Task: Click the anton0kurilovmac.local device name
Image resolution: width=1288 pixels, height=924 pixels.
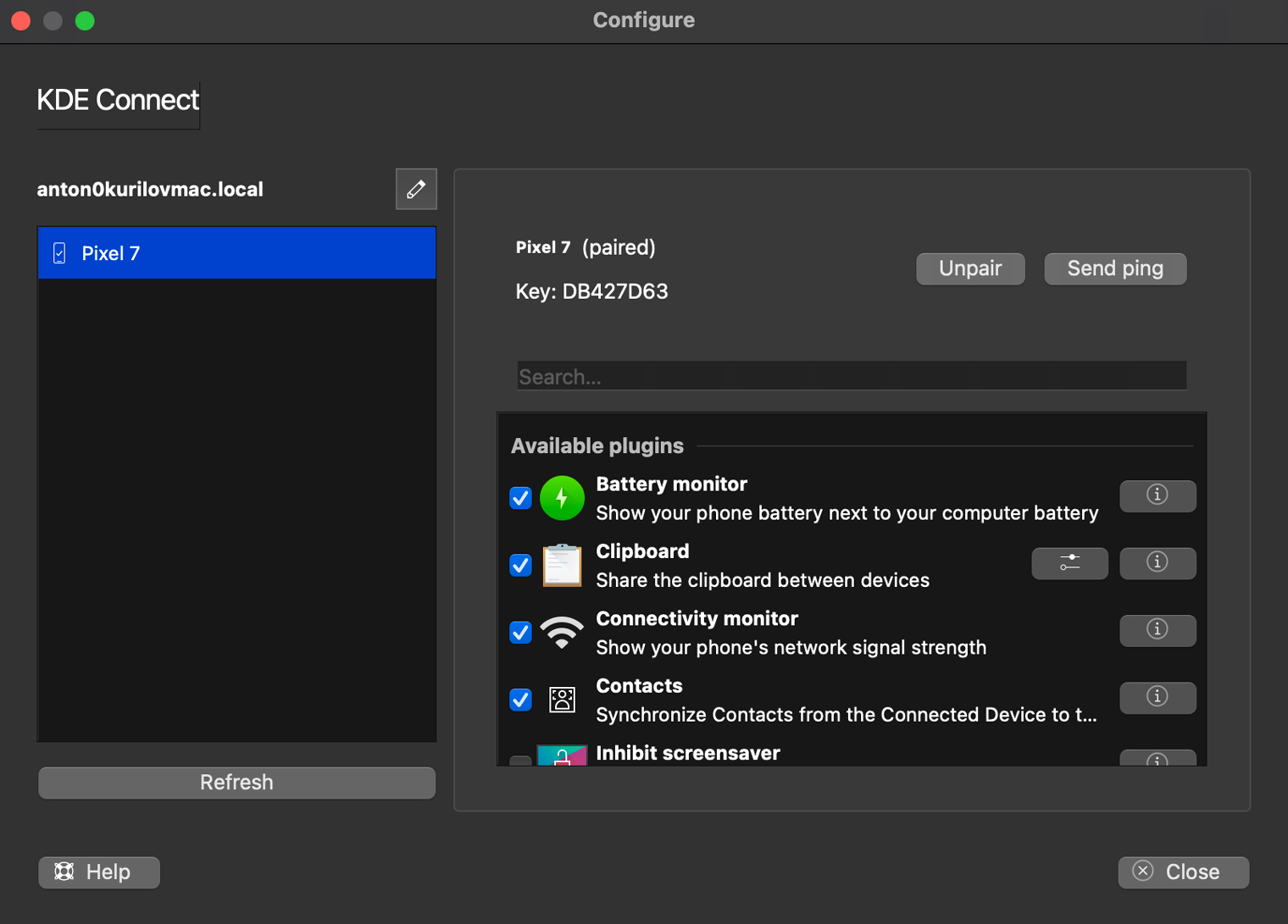Action: click(x=150, y=190)
